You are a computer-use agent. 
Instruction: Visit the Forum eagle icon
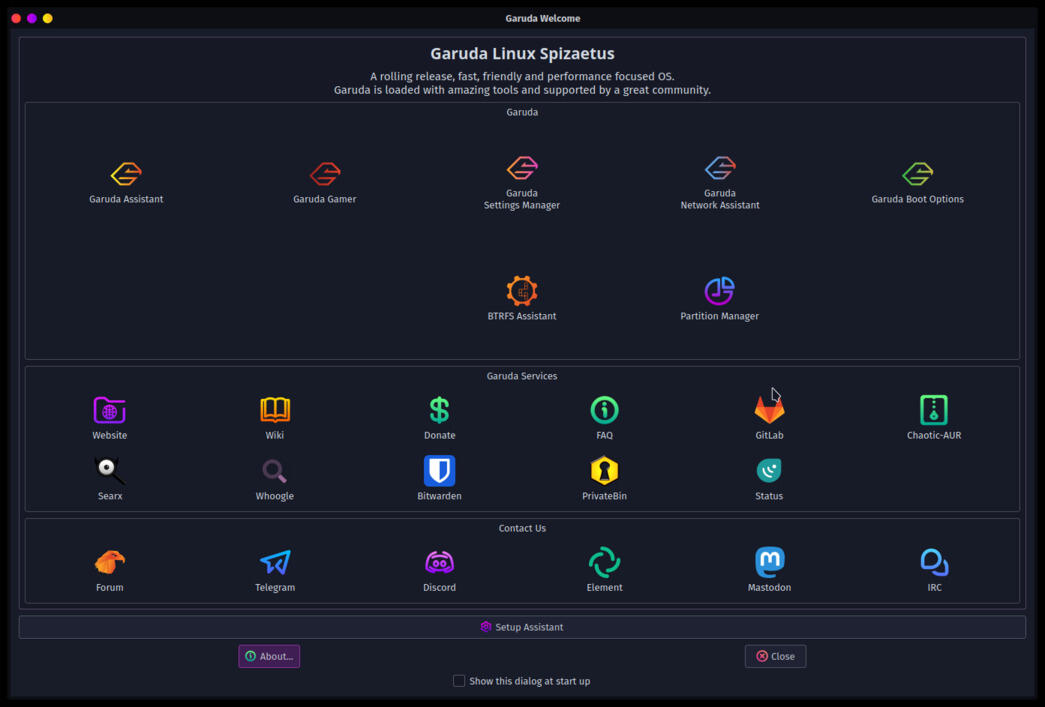[109, 562]
